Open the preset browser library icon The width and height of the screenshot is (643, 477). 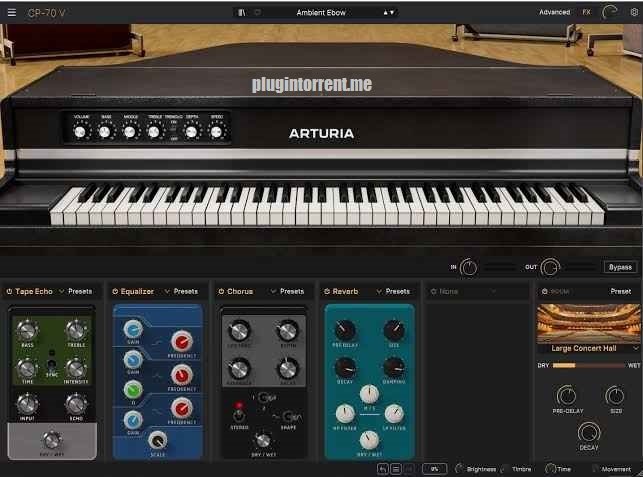point(242,13)
